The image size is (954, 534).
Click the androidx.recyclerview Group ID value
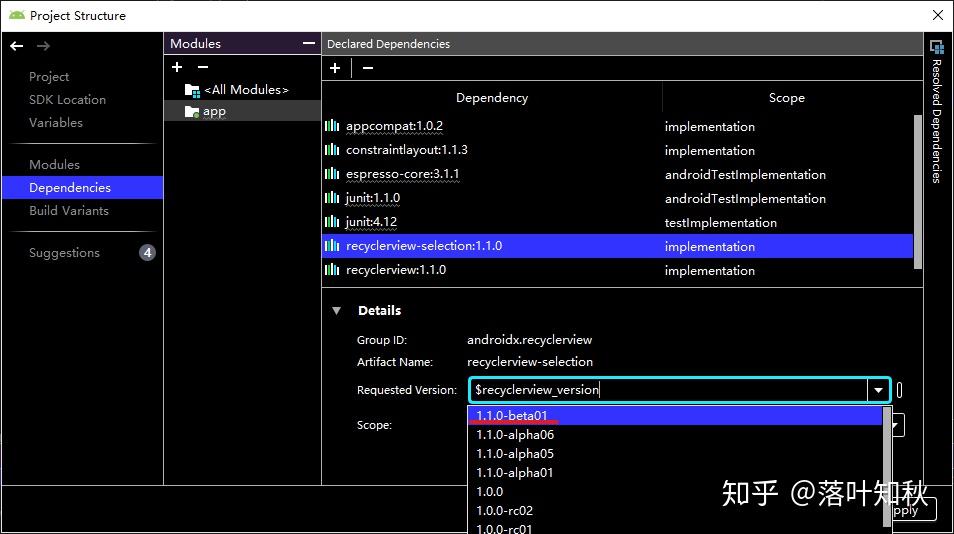point(529,339)
